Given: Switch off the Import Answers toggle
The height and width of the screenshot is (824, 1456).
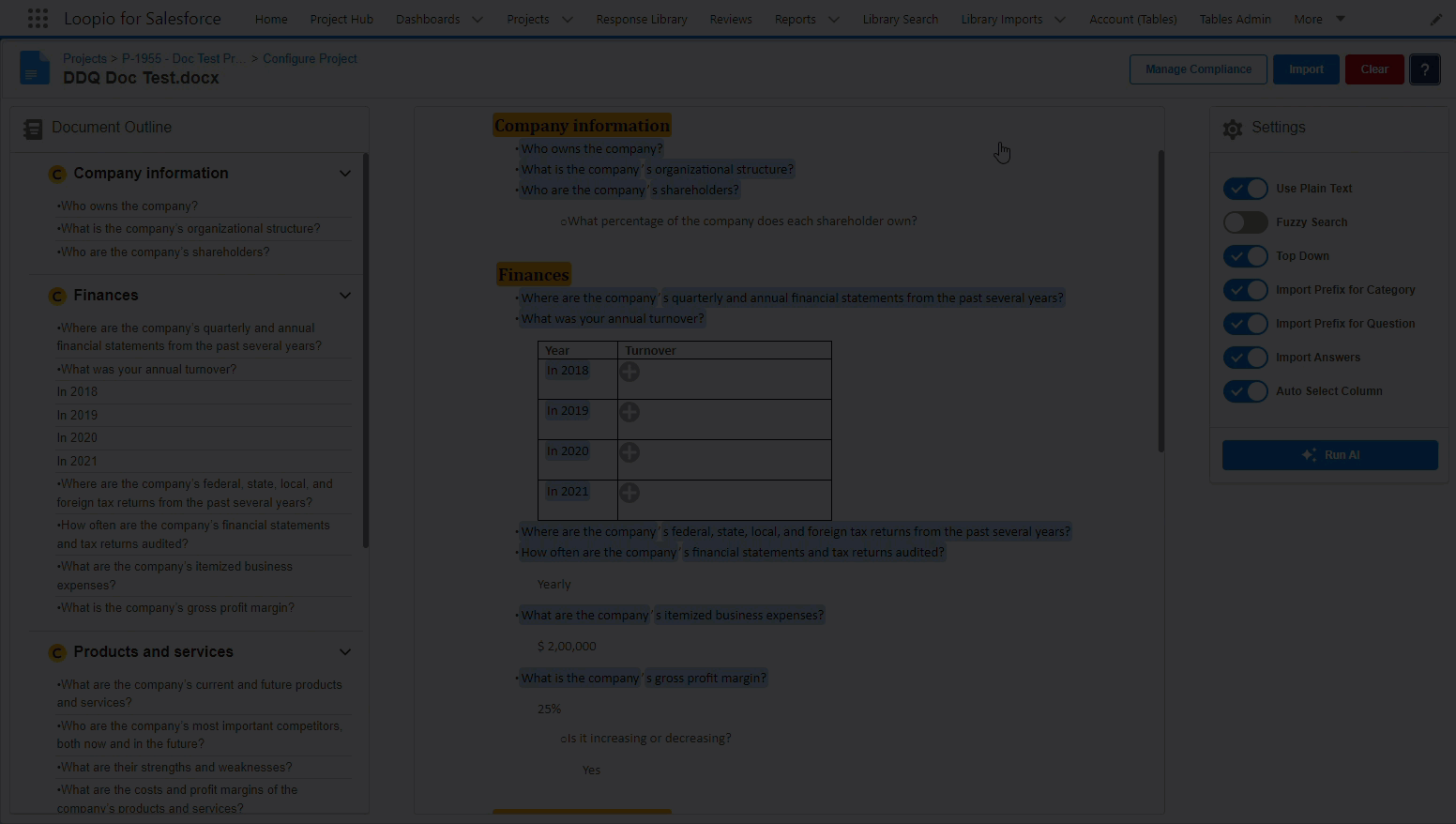Looking at the screenshot, I should click(x=1246, y=358).
